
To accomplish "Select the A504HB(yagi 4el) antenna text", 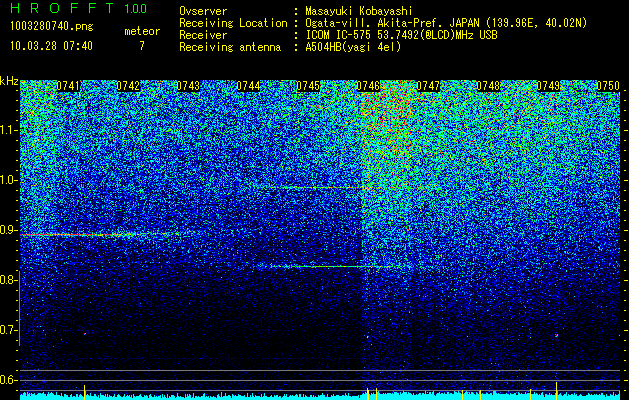I will (353, 47).
